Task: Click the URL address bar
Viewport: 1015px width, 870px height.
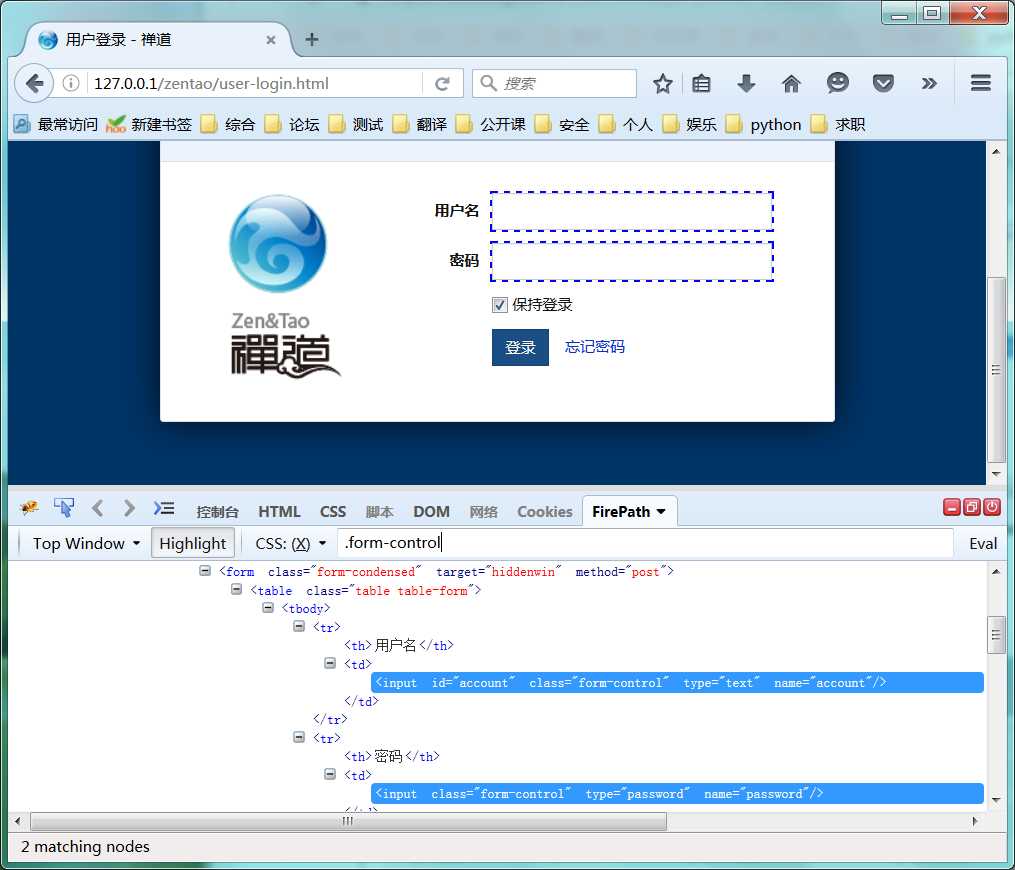Action: click(x=256, y=84)
